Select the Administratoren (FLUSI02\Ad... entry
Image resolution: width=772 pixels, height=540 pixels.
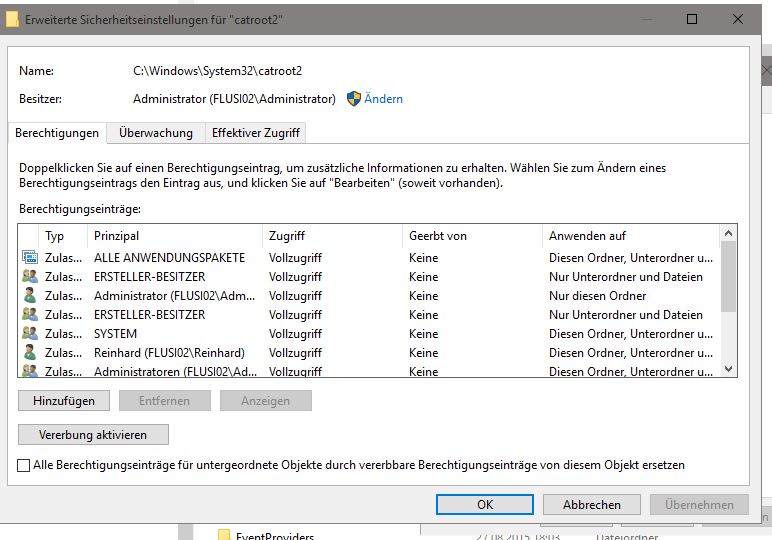(175, 371)
